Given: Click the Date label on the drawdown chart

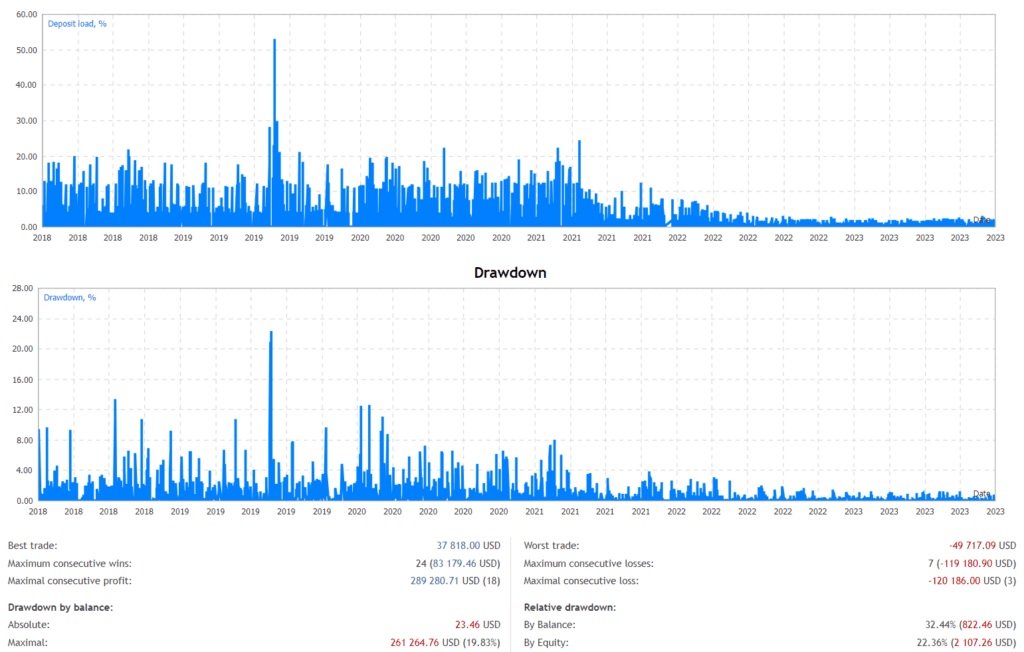Looking at the screenshot, I should 981,491.
